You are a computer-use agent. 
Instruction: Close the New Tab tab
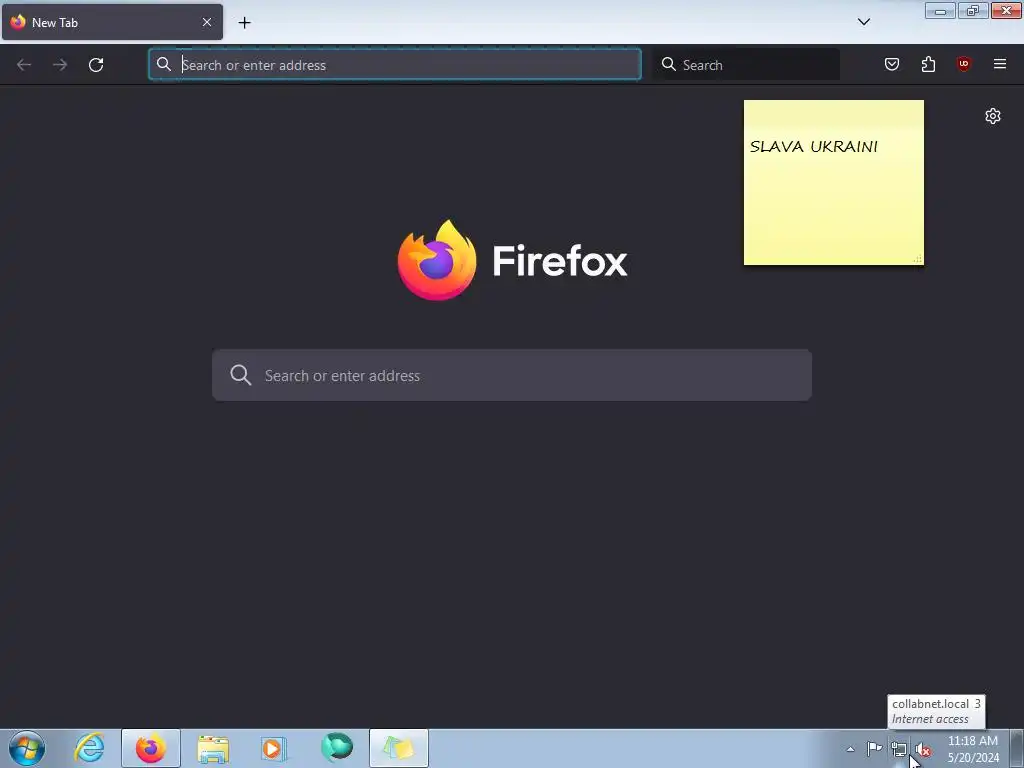pos(207,22)
